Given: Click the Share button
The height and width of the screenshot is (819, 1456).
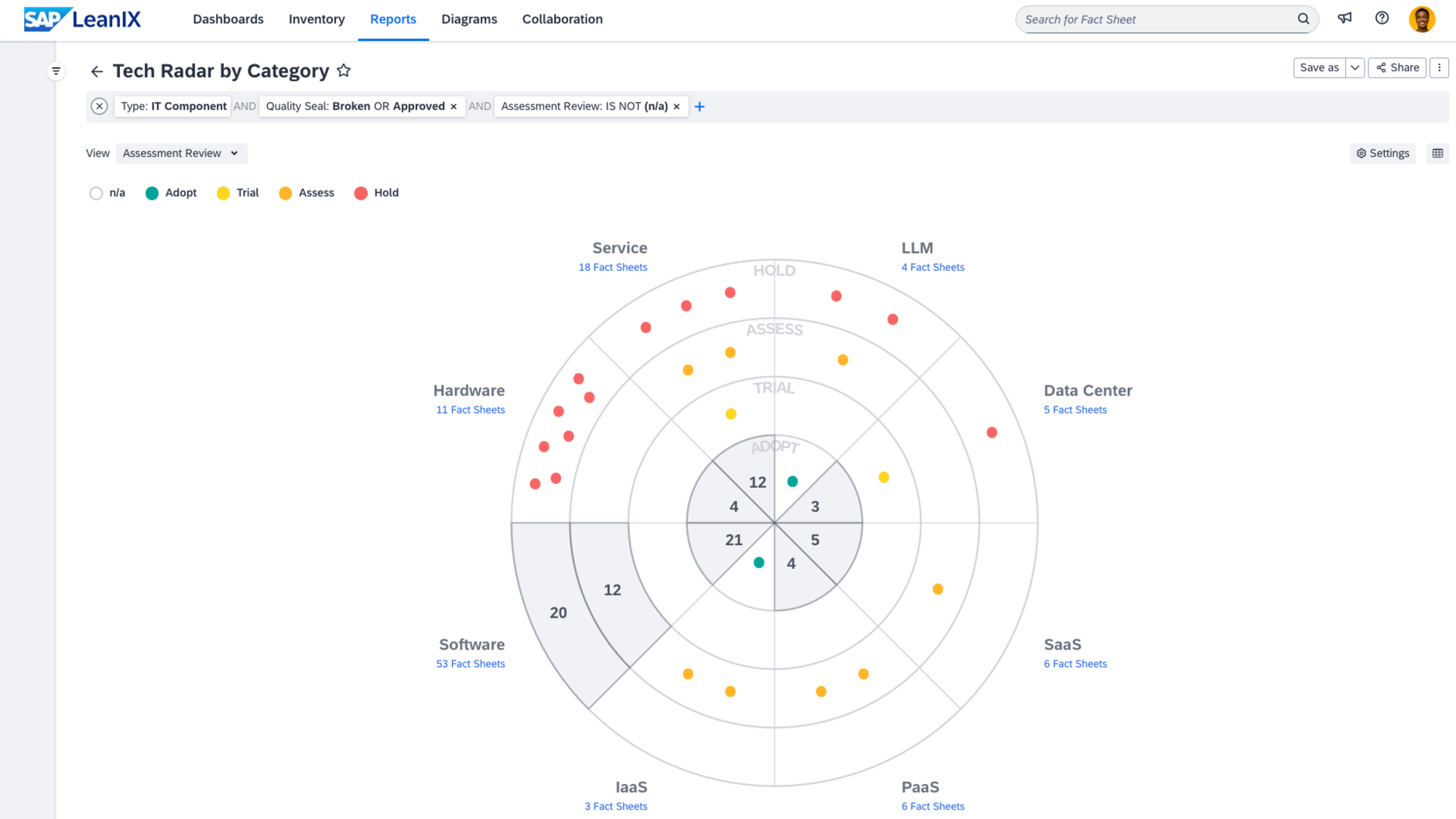Looking at the screenshot, I should (1396, 67).
